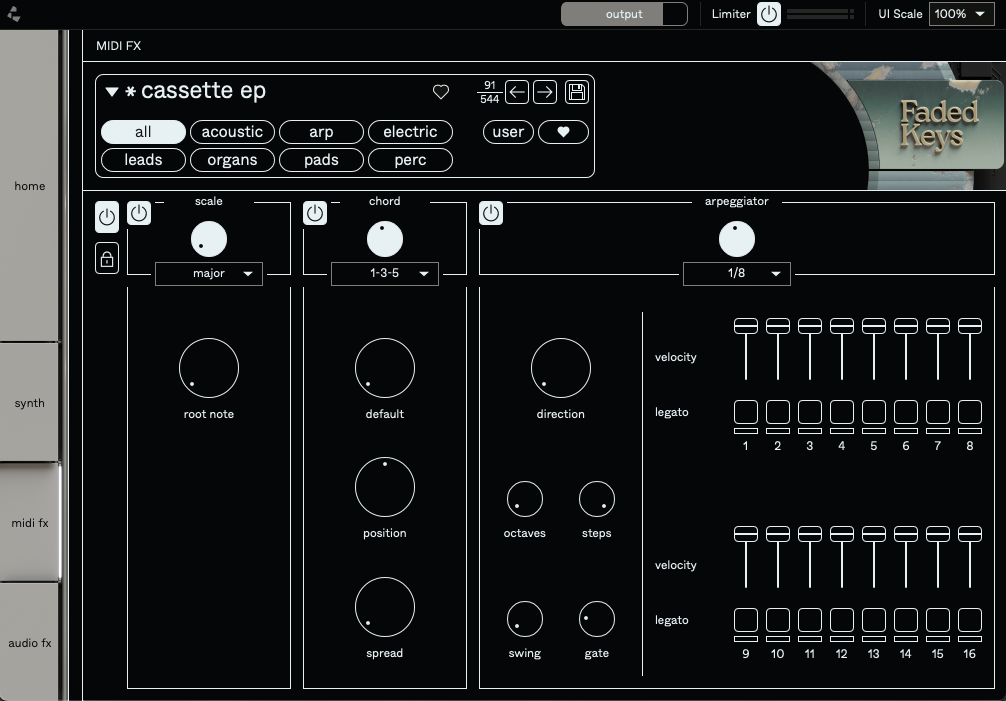Save the preset with the floppy disk icon

coord(577,92)
